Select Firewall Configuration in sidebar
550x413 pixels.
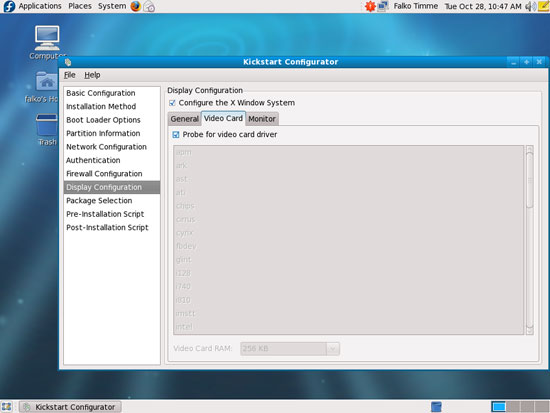pos(112,174)
